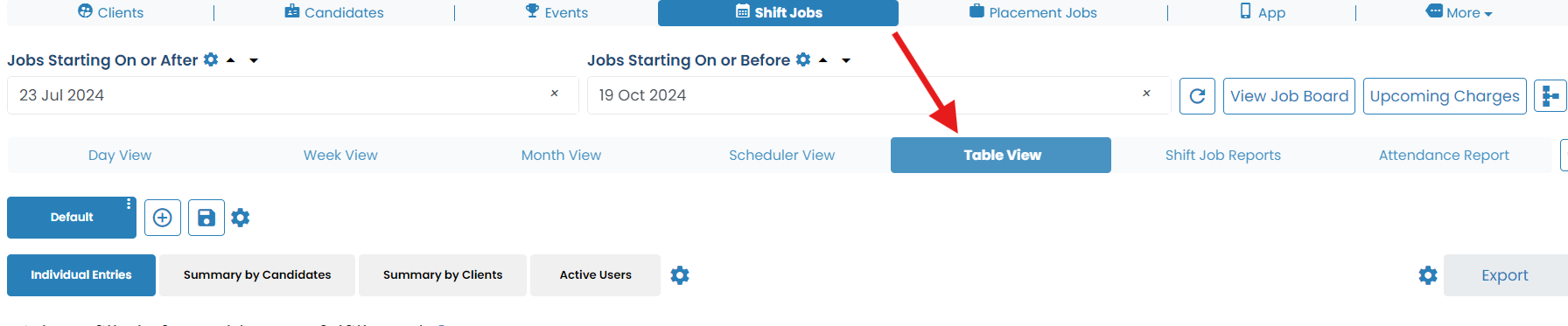The width and height of the screenshot is (1568, 326).
Task: Switch to the Scheduler View tab
Action: coord(782,155)
